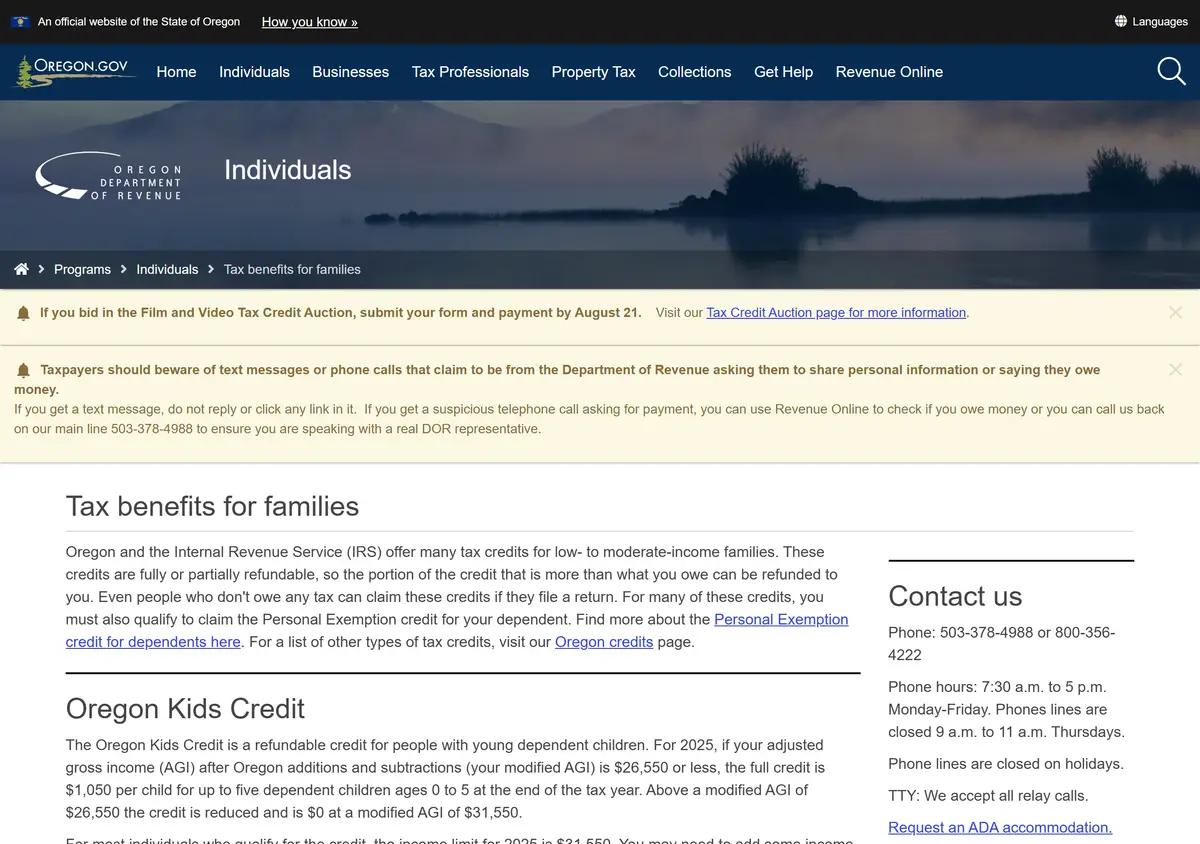This screenshot has height=844, width=1200.
Task: Open the Languages selector
Action: tap(1151, 21)
